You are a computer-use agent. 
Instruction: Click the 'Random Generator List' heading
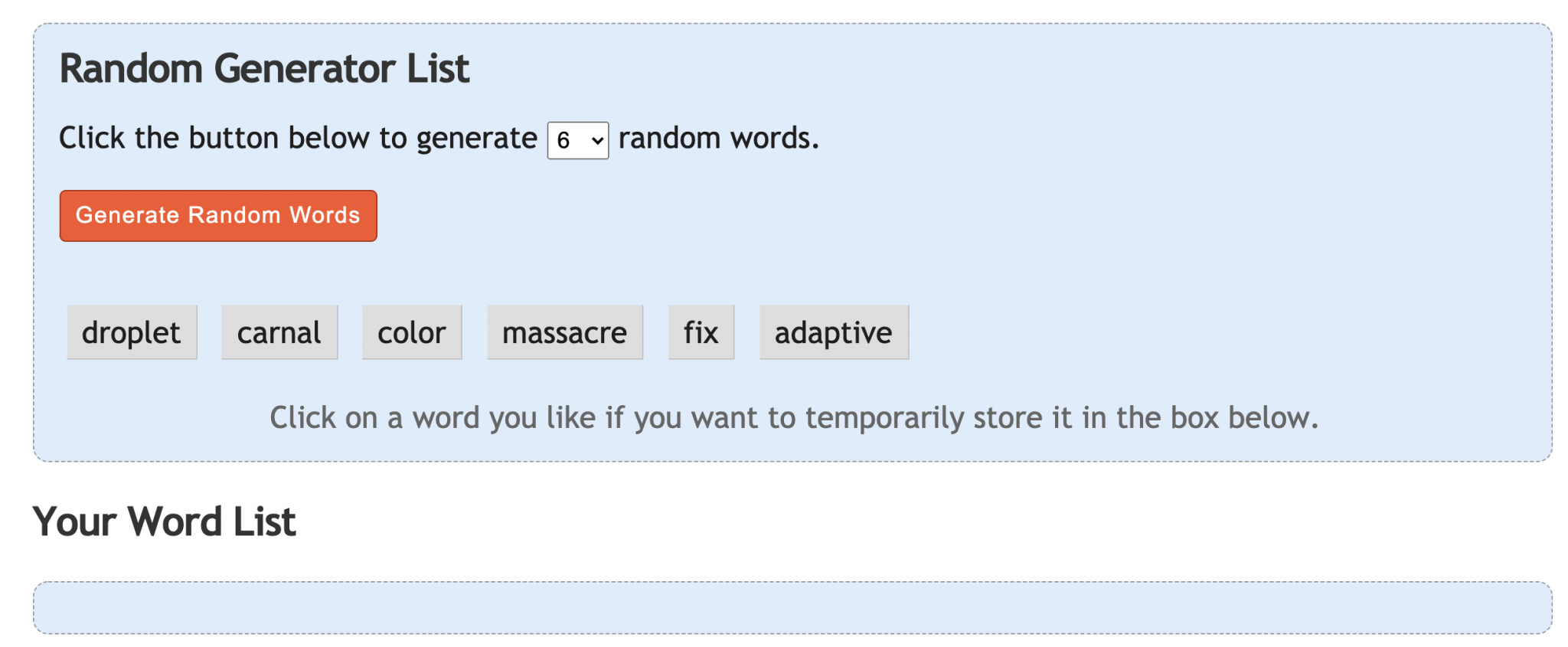click(x=264, y=68)
